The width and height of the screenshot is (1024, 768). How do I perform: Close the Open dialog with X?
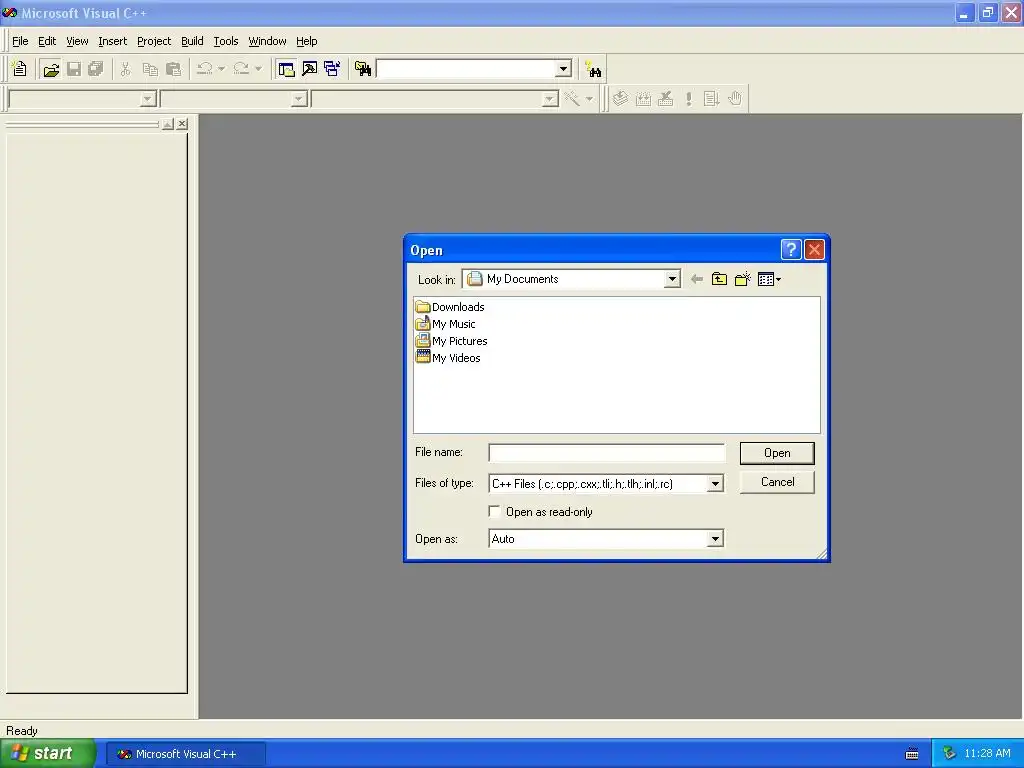click(814, 249)
